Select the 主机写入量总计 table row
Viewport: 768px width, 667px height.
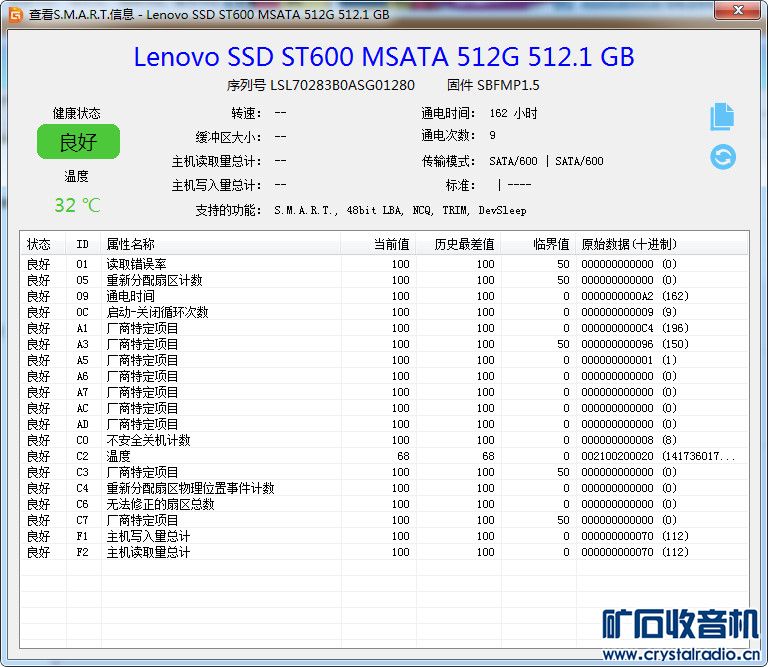[x=384, y=536]
